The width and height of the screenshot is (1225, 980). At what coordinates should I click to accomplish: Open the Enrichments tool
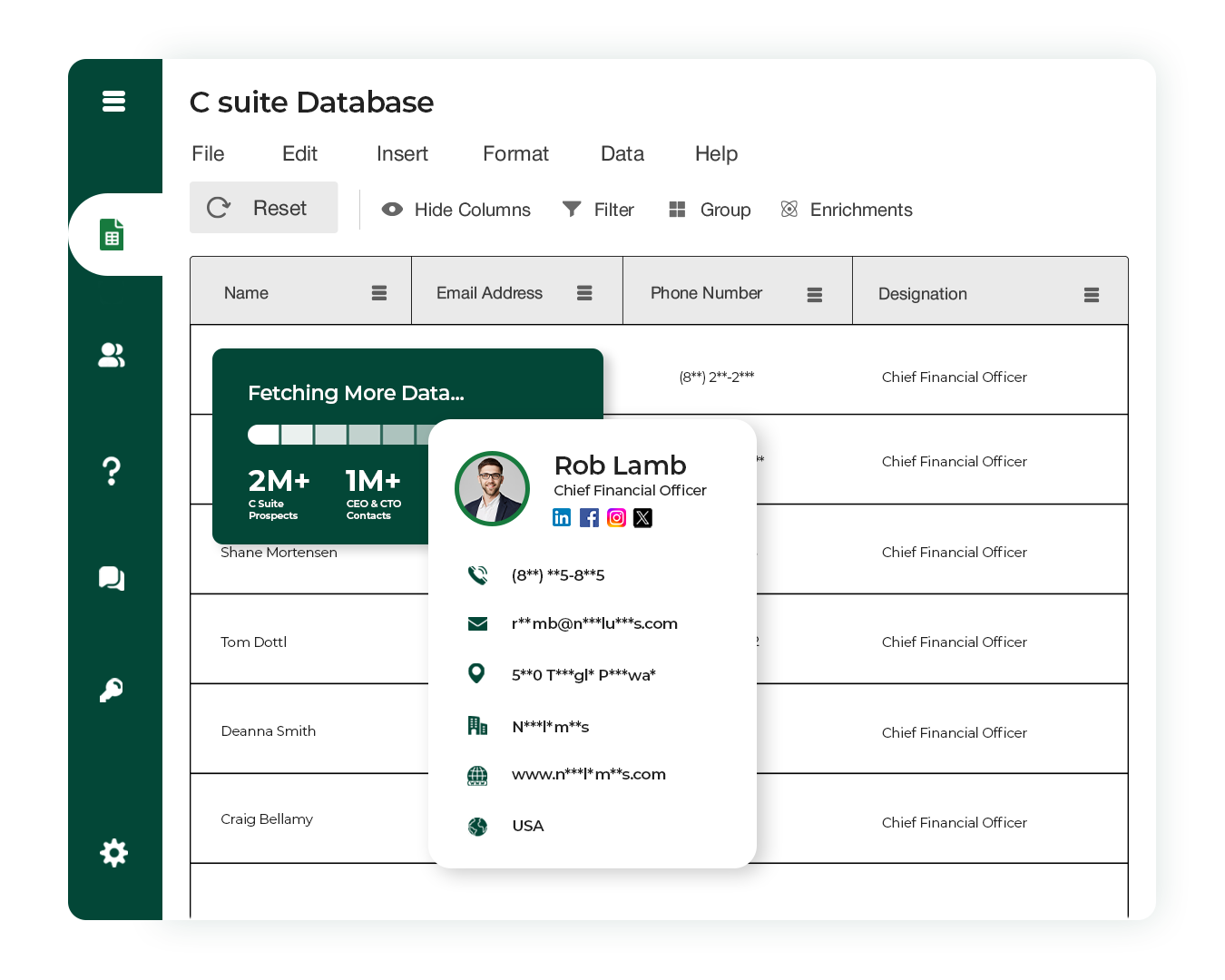click(x=846, y=210)
